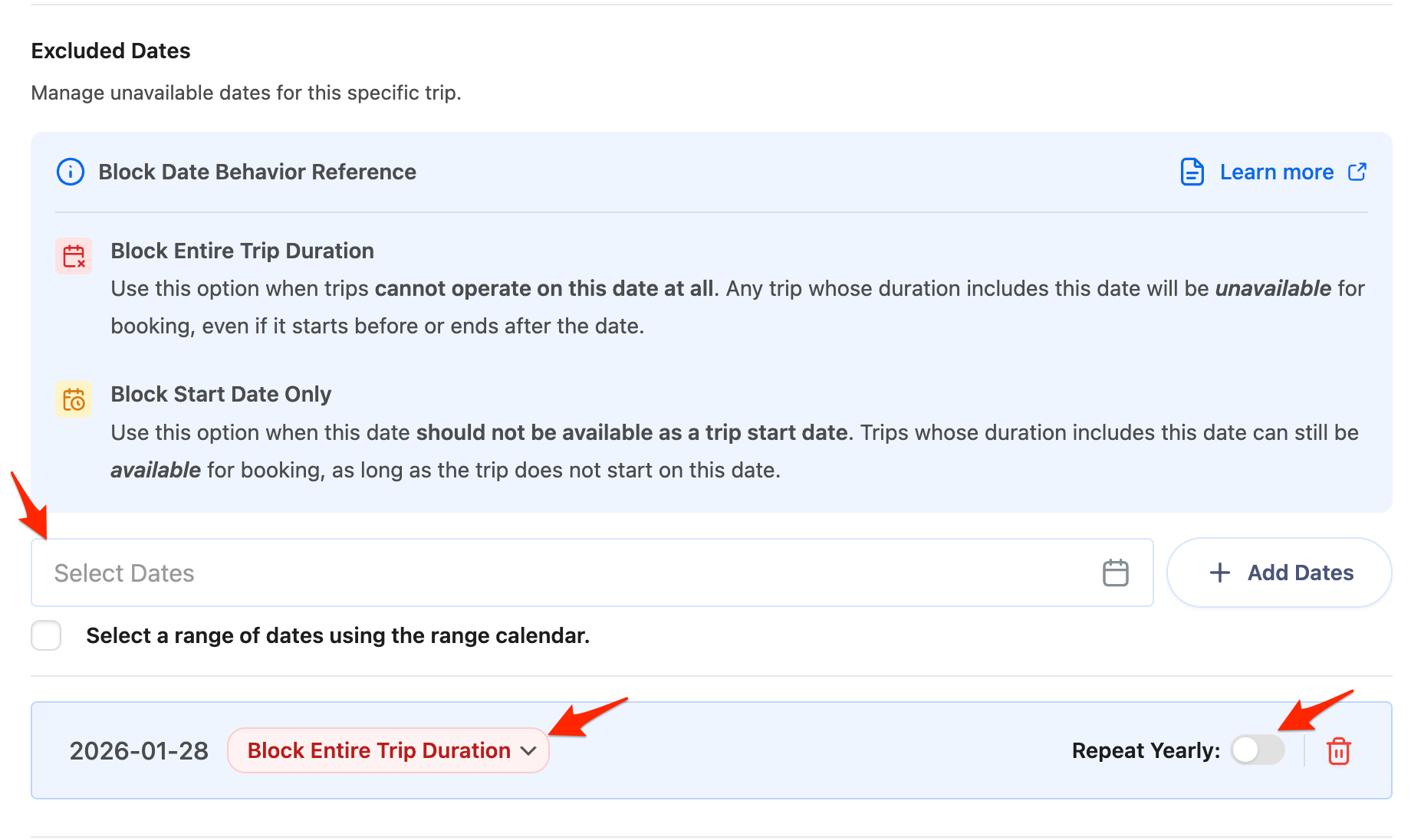
Task: Open the calendar icon in Select Dates field
Action: coord(1115,573)
